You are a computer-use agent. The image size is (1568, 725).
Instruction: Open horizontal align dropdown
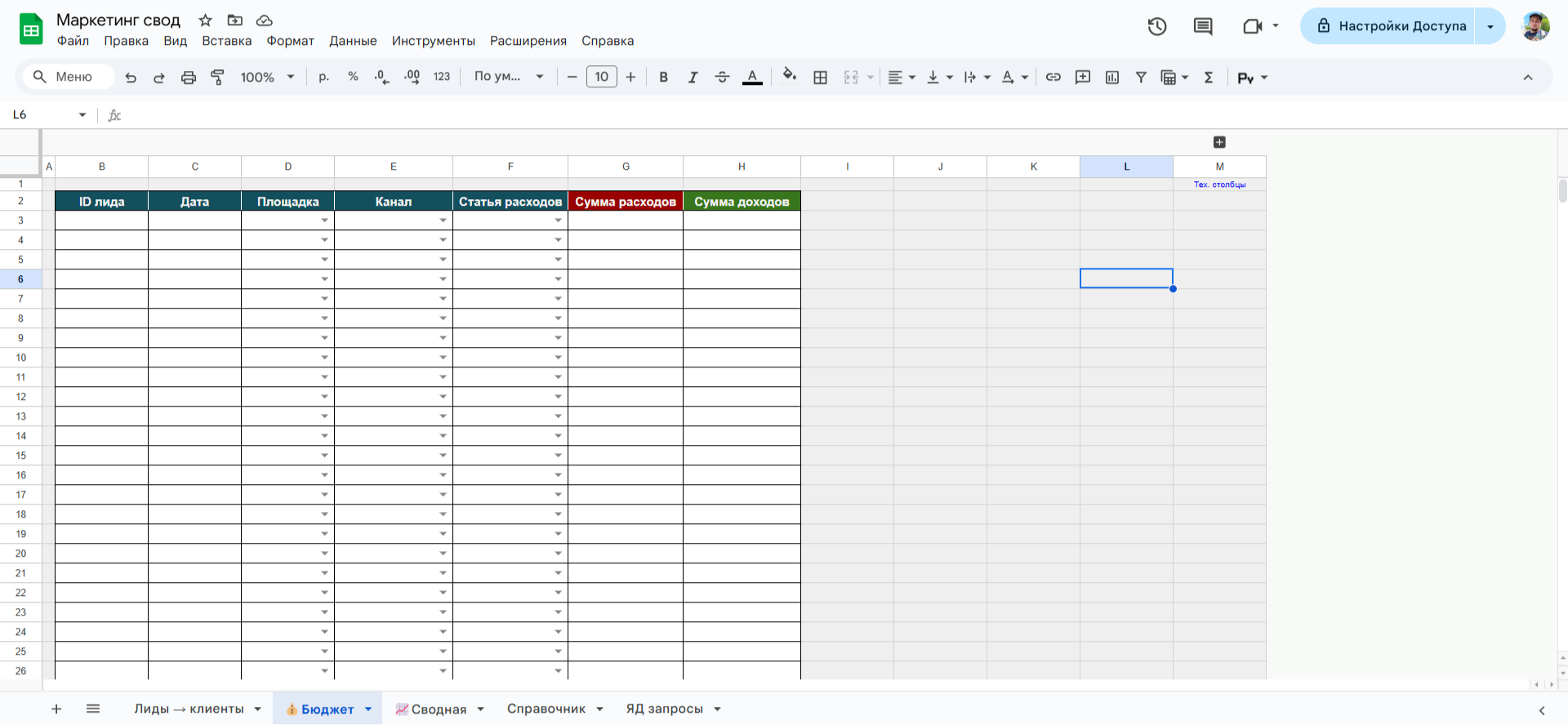[x=902, y=77]
